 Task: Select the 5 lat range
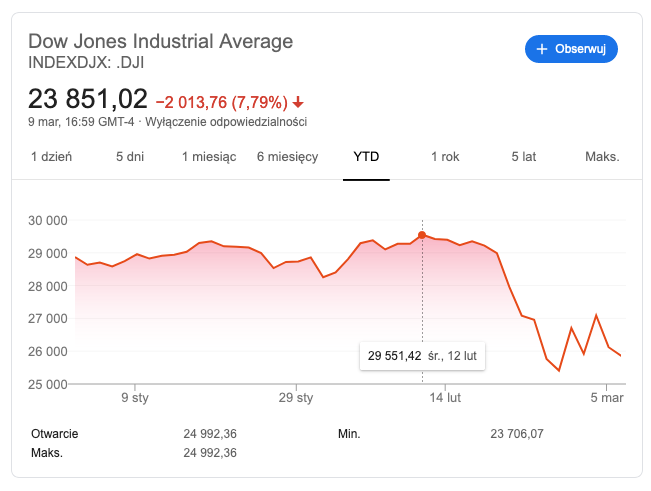pos(524,156)
